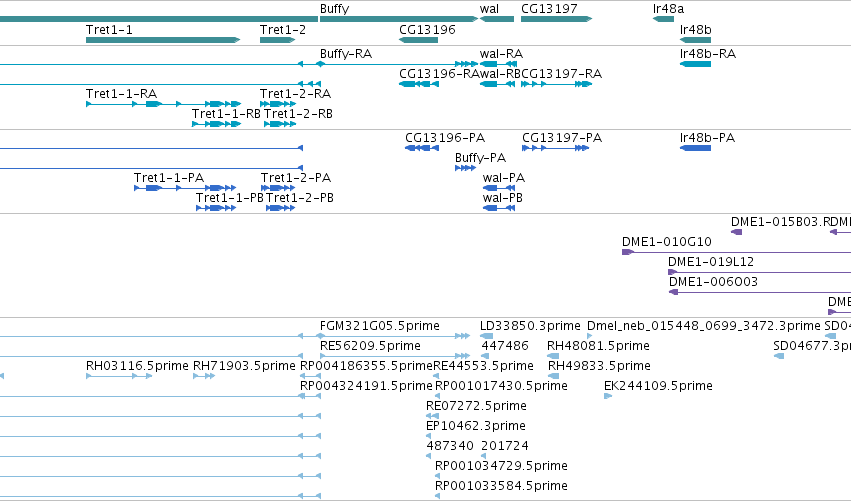Select the RP001017430.5prime label
851x501 pixels.
point(501,386)
